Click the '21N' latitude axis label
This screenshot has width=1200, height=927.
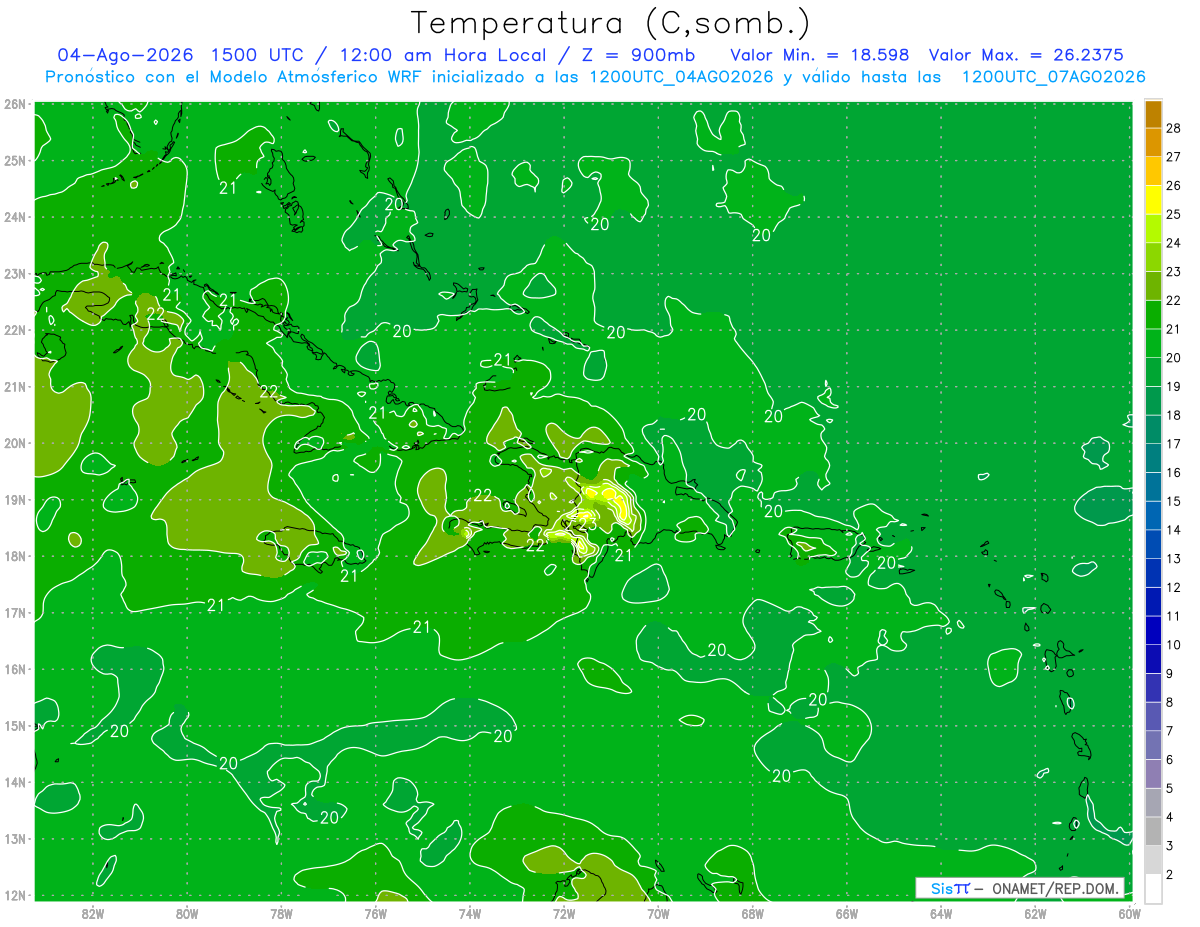[x=15, y=387]
